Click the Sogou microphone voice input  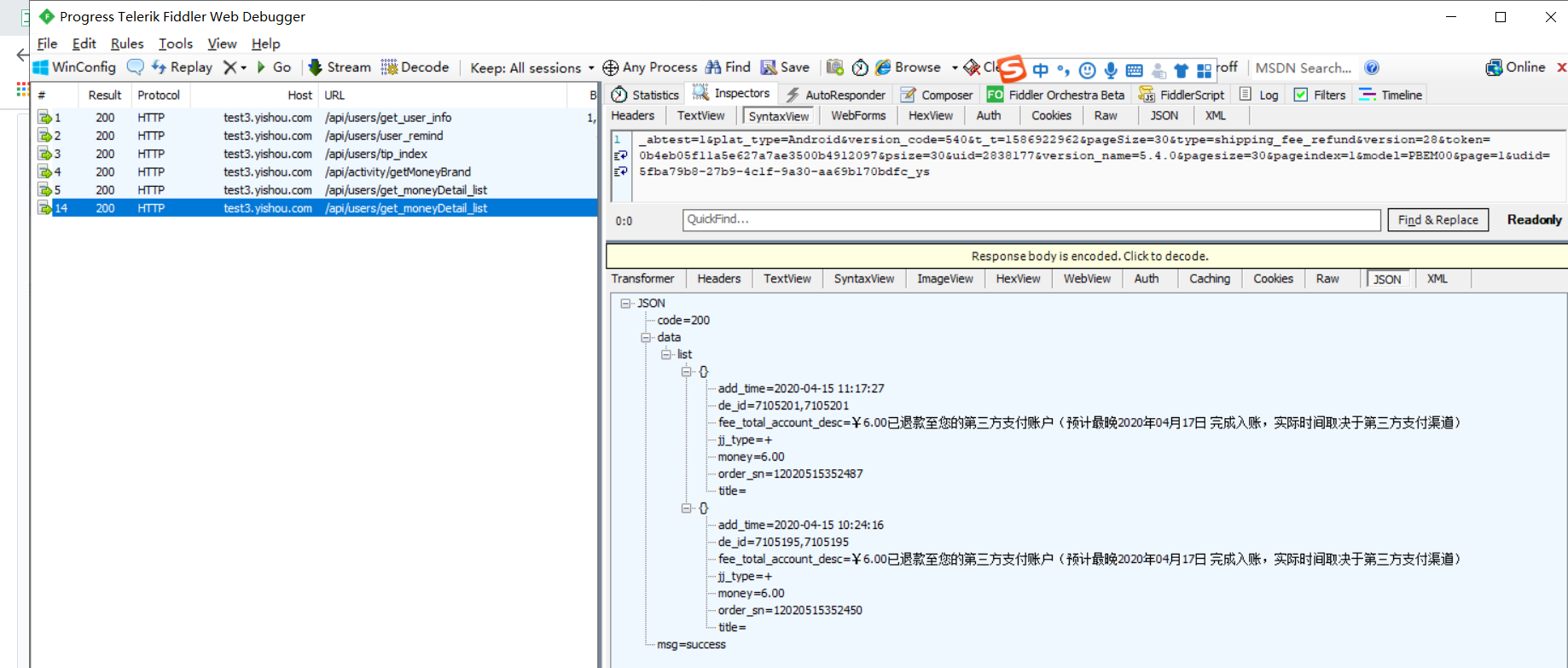(1111, 70)
